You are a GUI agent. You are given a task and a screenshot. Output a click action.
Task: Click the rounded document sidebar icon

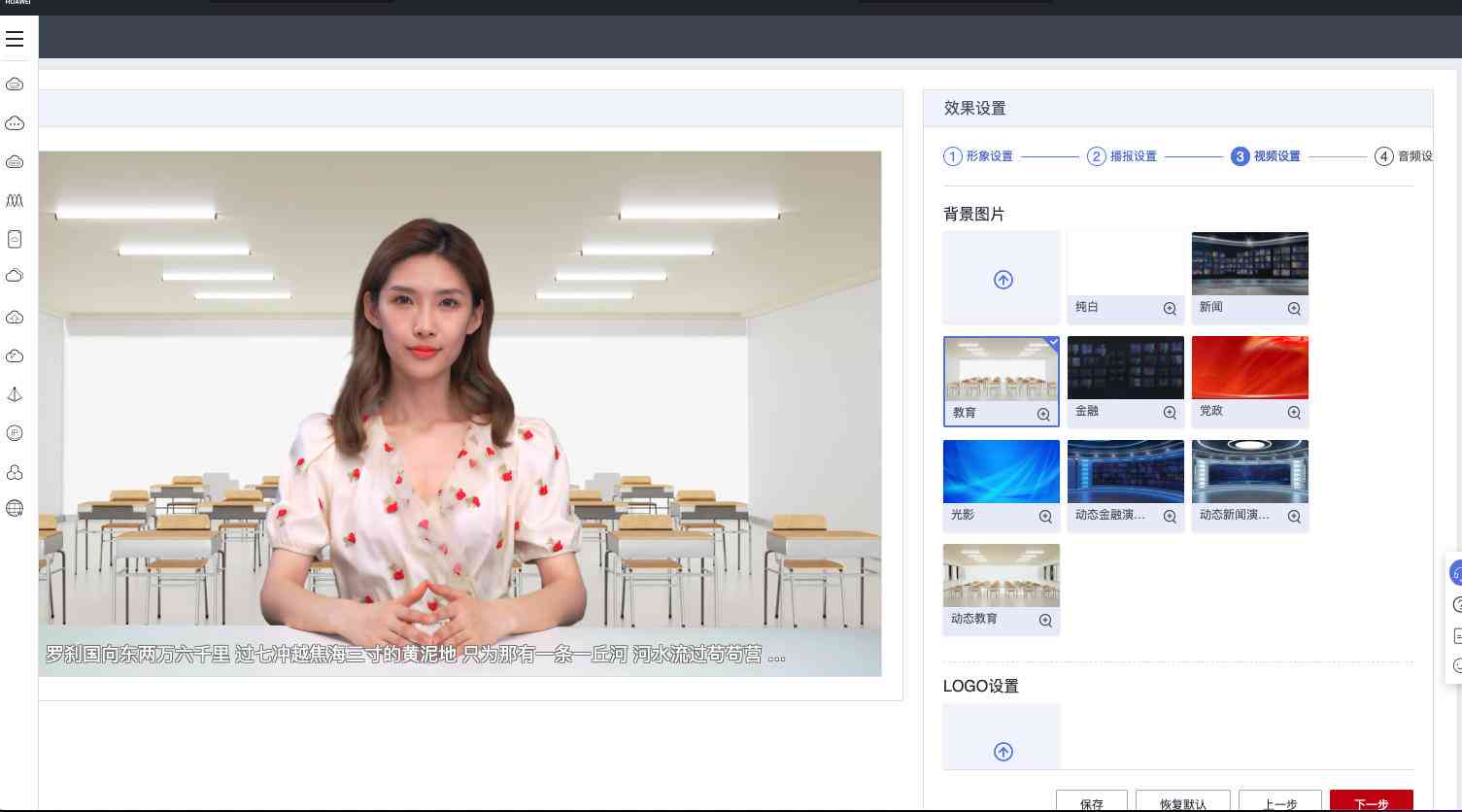(15, 239)
